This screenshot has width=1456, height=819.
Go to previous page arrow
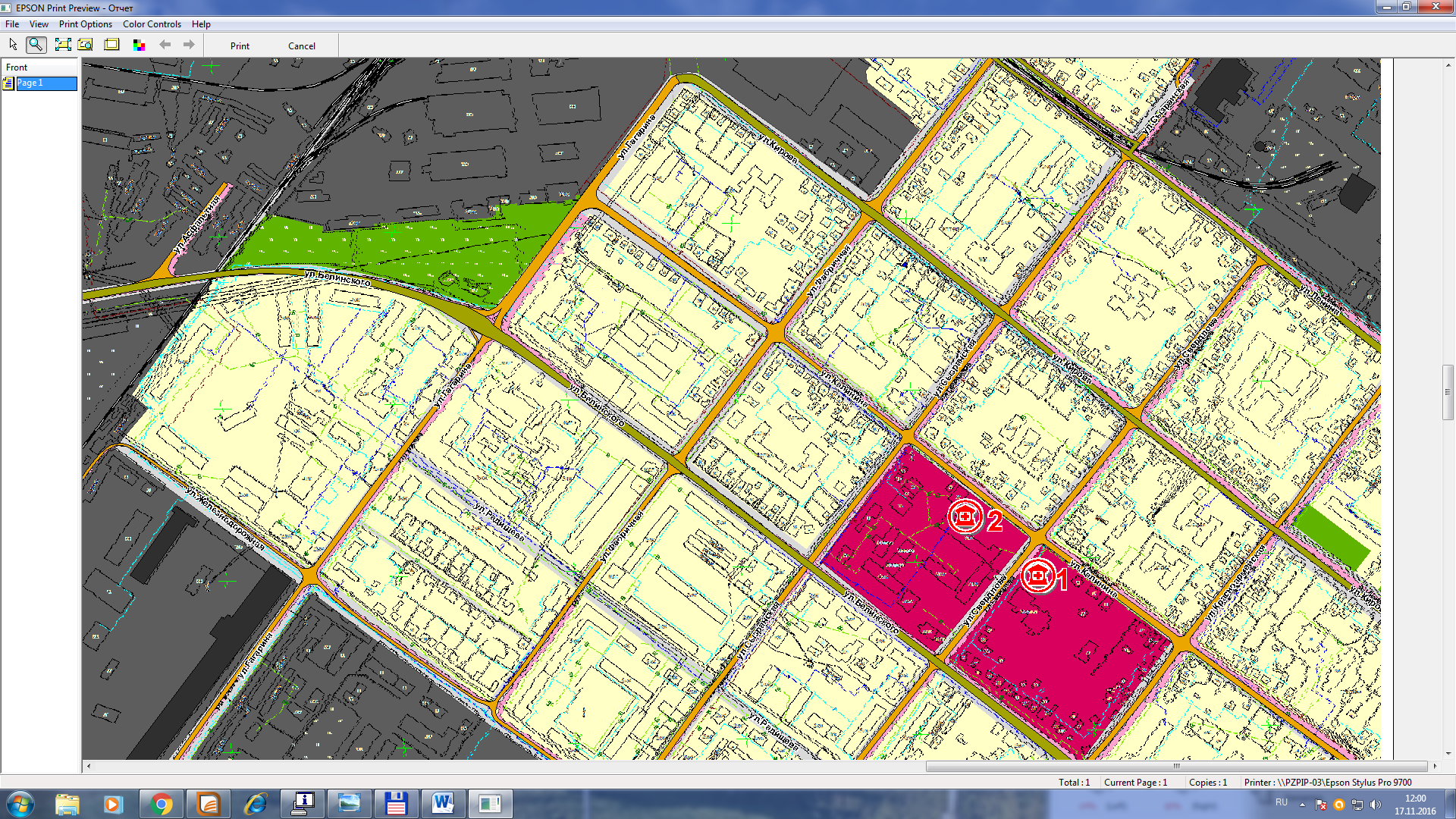click(165, 45)
